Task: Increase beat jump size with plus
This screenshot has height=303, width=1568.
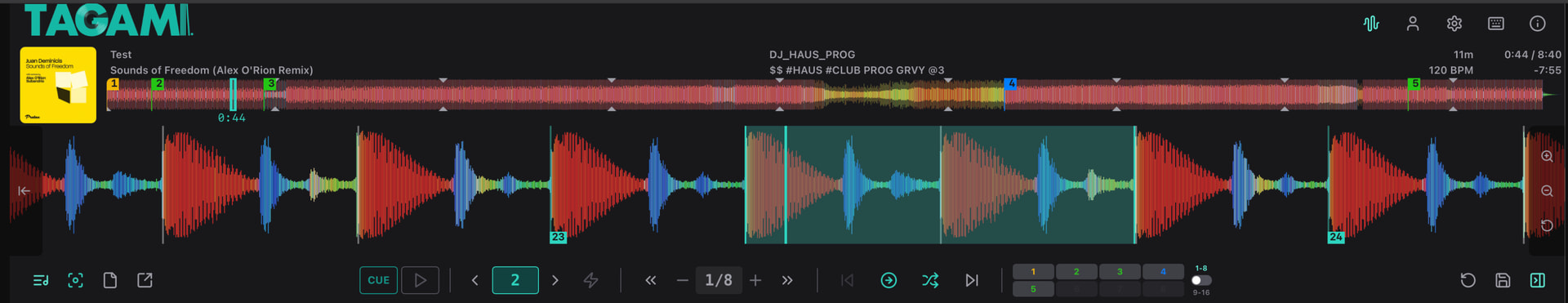Action: (x=755, y=280)
